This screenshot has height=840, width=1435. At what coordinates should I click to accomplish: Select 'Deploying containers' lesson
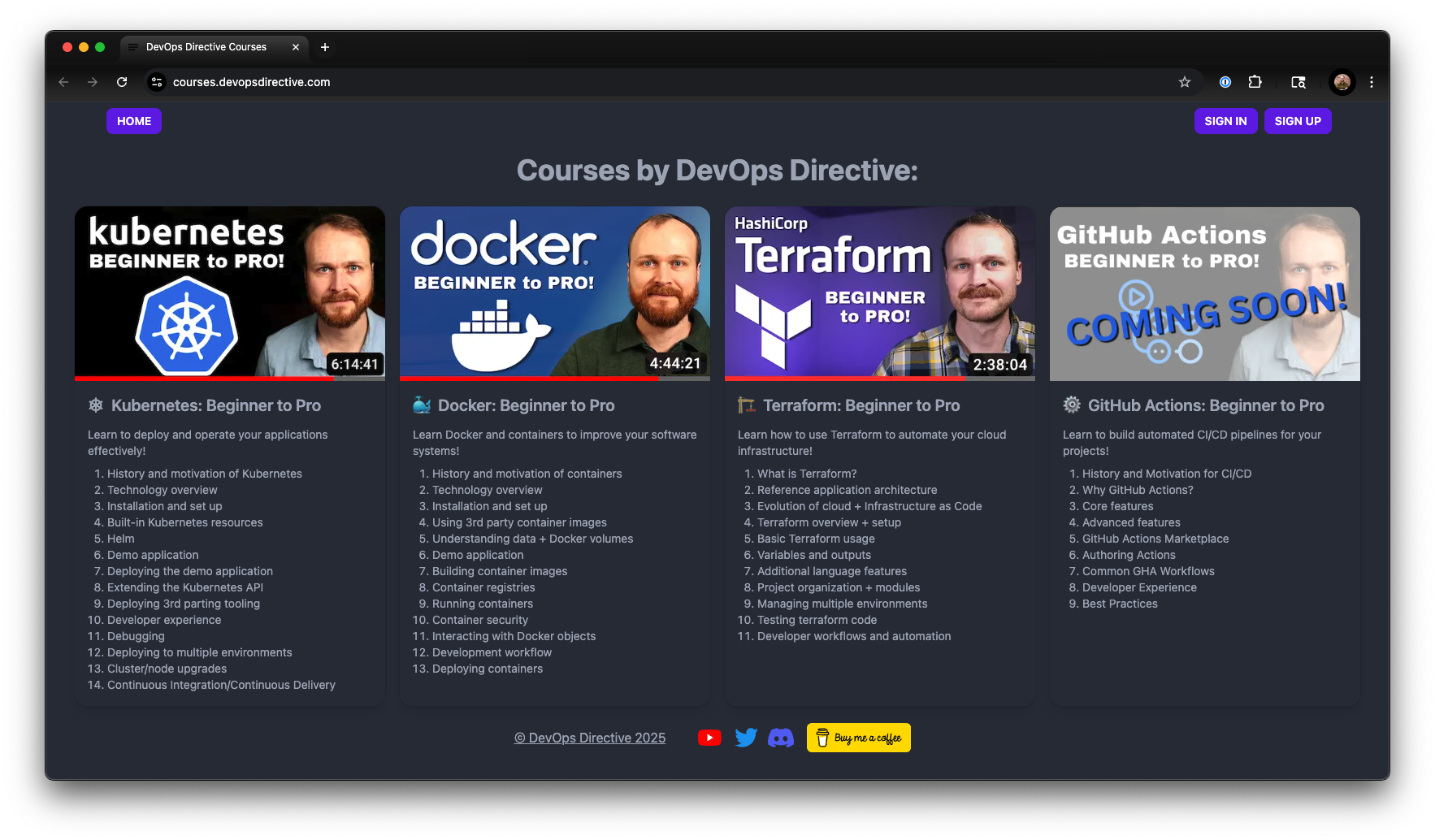click(x=488, y=669)
